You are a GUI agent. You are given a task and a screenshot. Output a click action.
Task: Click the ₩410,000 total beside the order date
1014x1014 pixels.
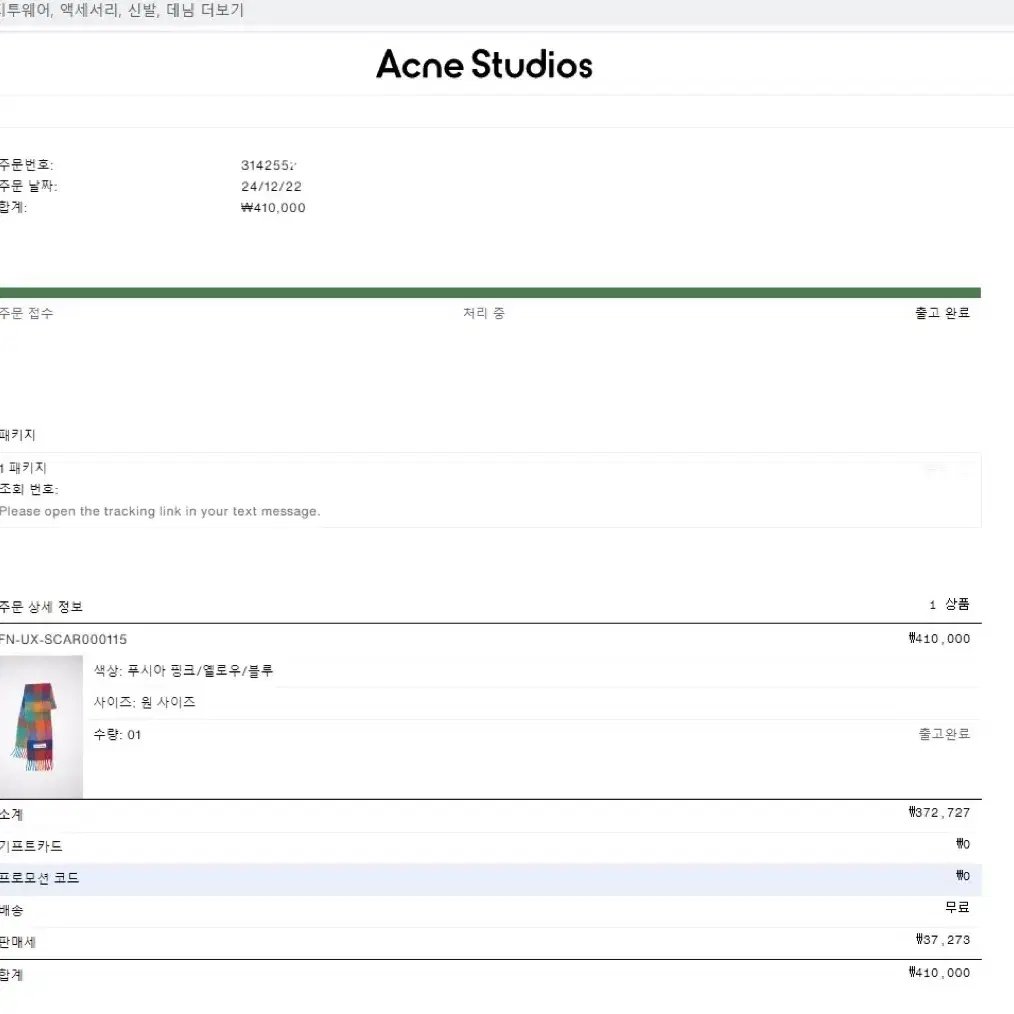[x=273, y=208]
